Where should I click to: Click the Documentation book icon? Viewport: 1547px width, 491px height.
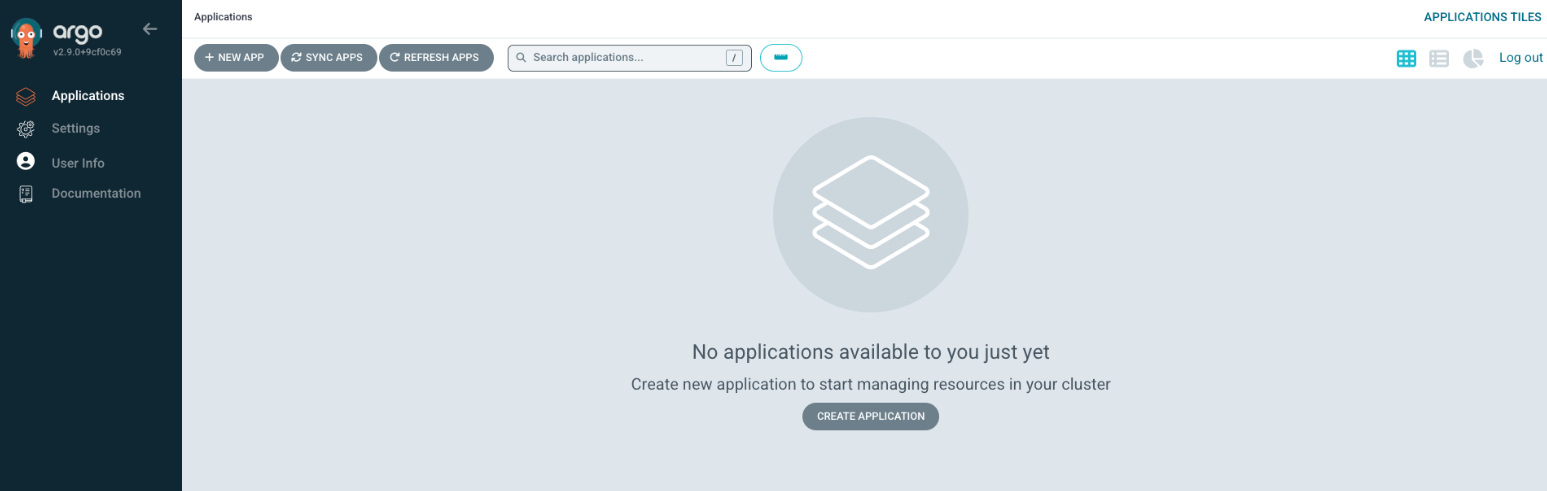click(26, 194)
